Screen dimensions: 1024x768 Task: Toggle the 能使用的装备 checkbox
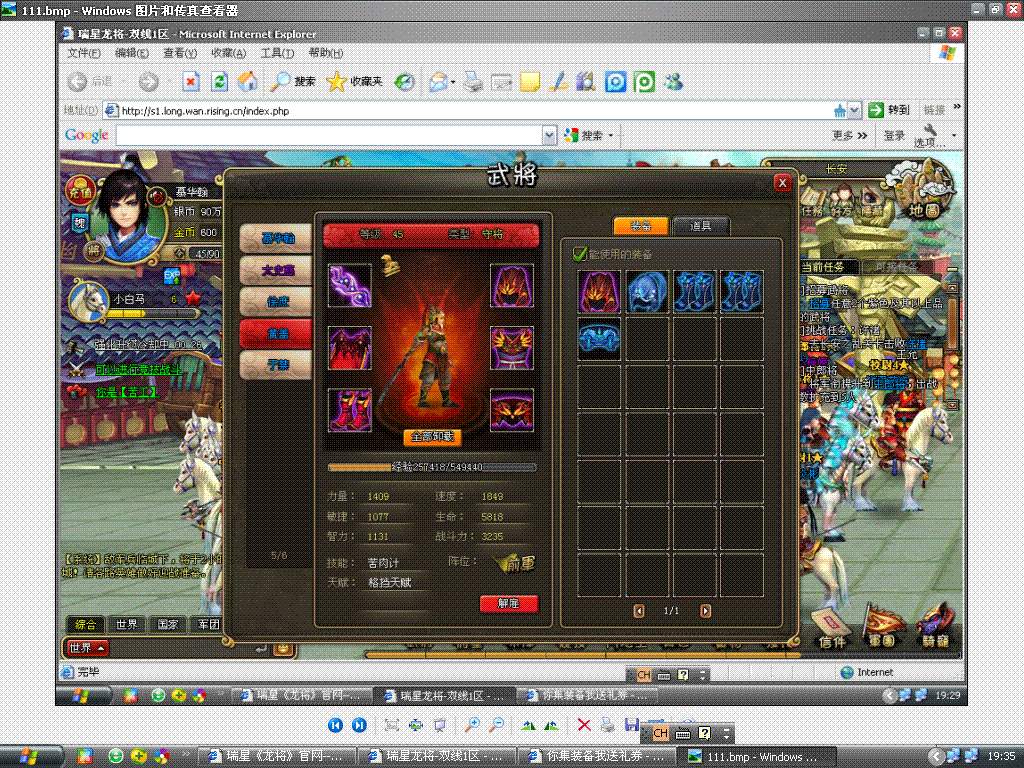click(x=579, y=253)
